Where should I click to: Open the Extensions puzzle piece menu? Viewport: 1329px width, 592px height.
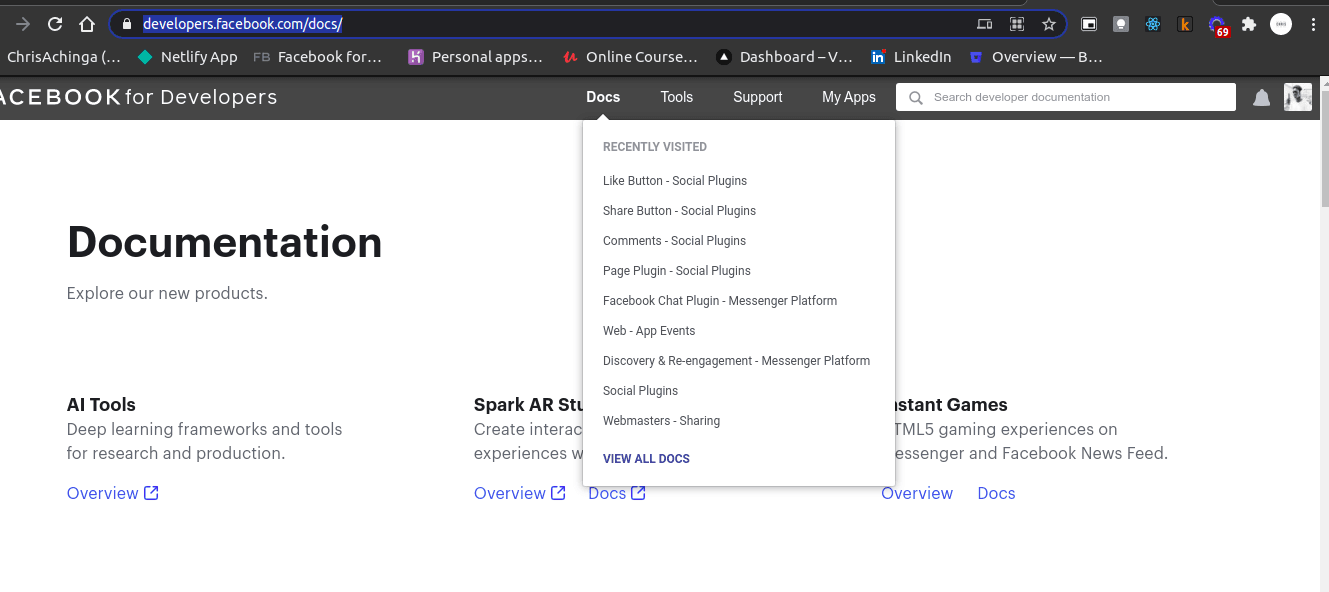click(1249, 24)
